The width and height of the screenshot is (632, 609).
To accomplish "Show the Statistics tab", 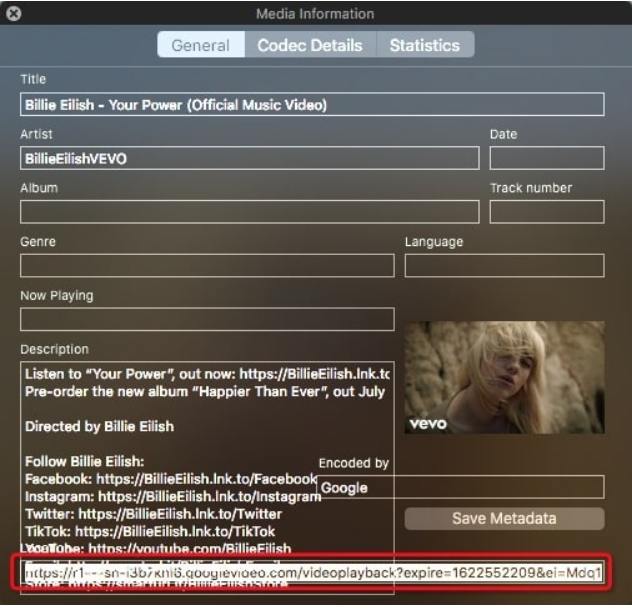I will click(x=424, y=45).
